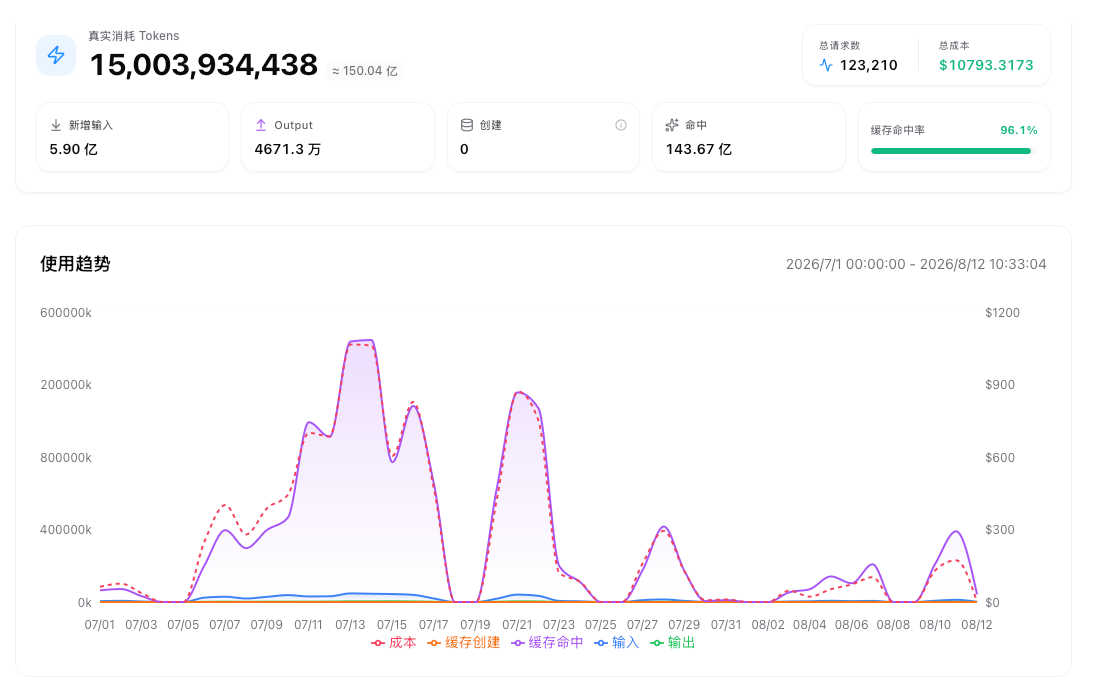Click the 07/27 x-axis date label

(x=642, y=625)
